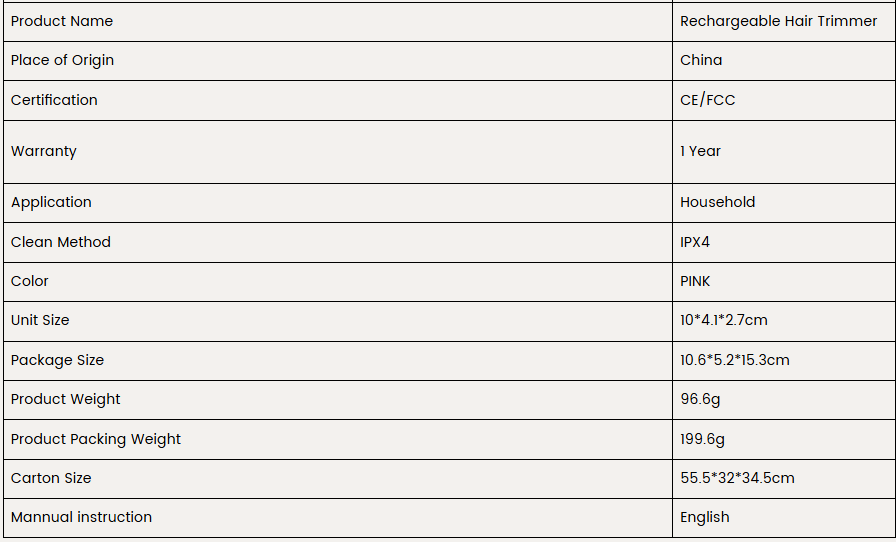Image resolution: width=896 pixels, height=542 pixels.
Task: Select the 10*4.1*2.7cm unit size value
Action: coord(724,320)
